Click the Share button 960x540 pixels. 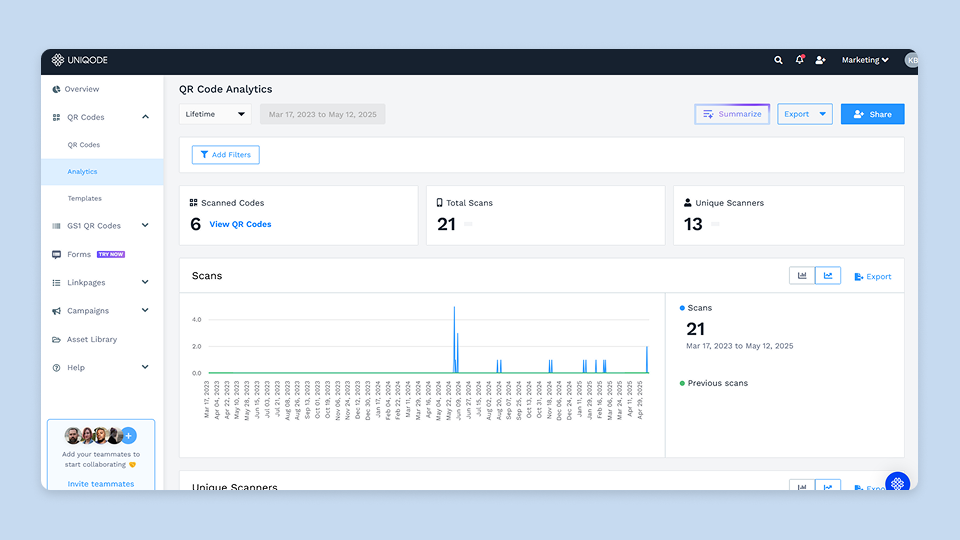(872, 114)
